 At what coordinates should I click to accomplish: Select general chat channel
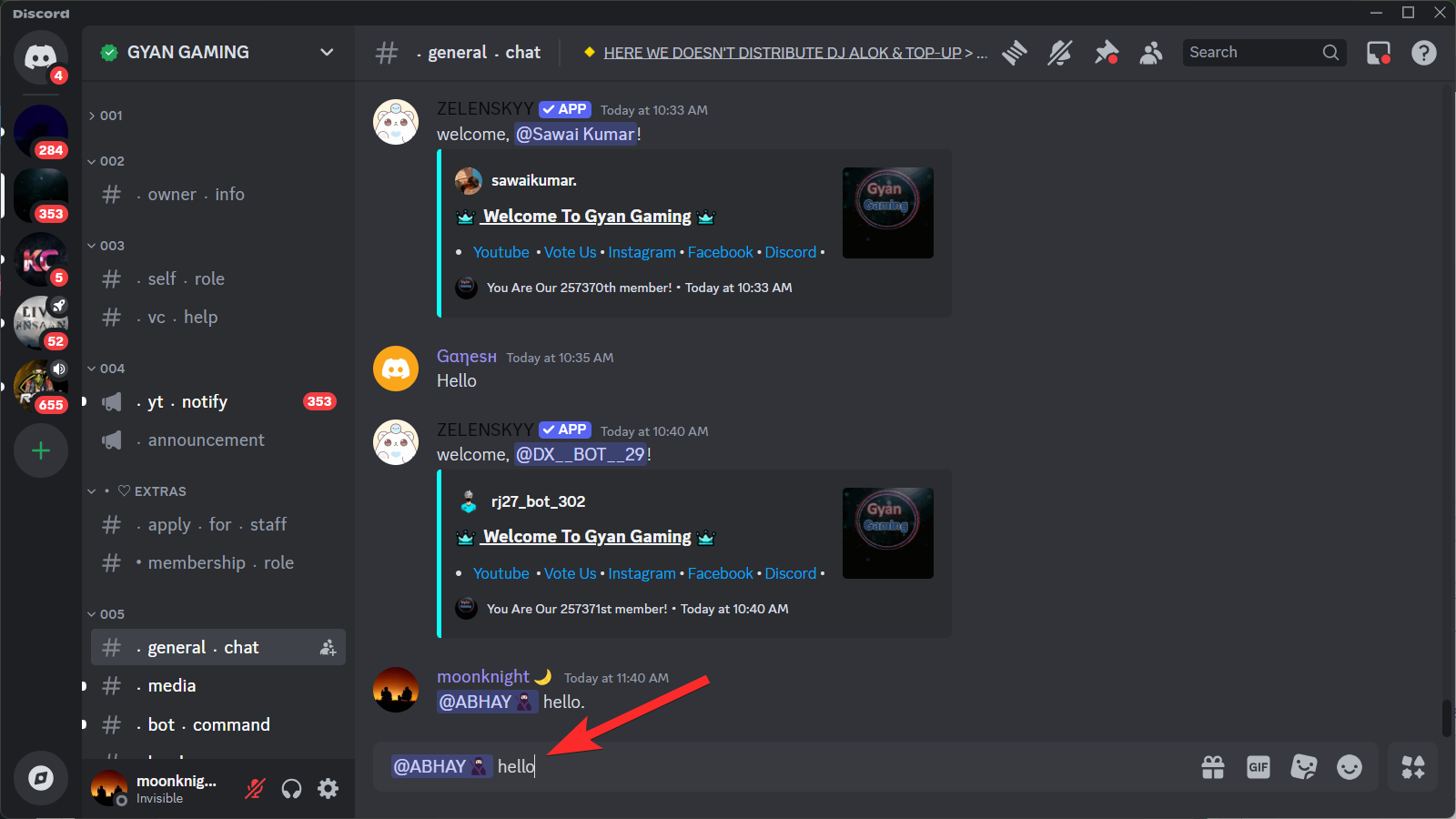coord(218,648)
